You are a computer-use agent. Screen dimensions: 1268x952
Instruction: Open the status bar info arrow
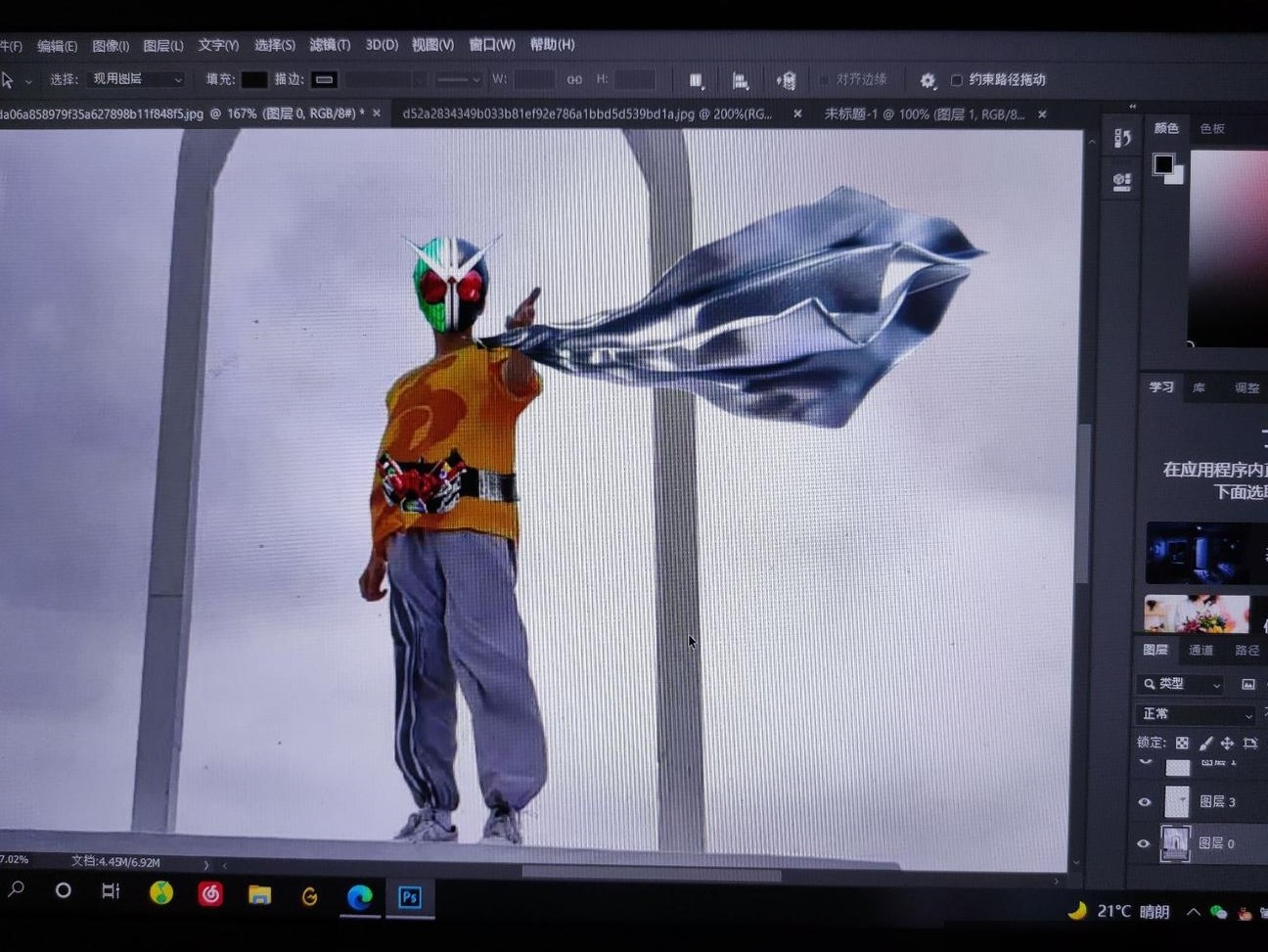click(x=205, y=865)
